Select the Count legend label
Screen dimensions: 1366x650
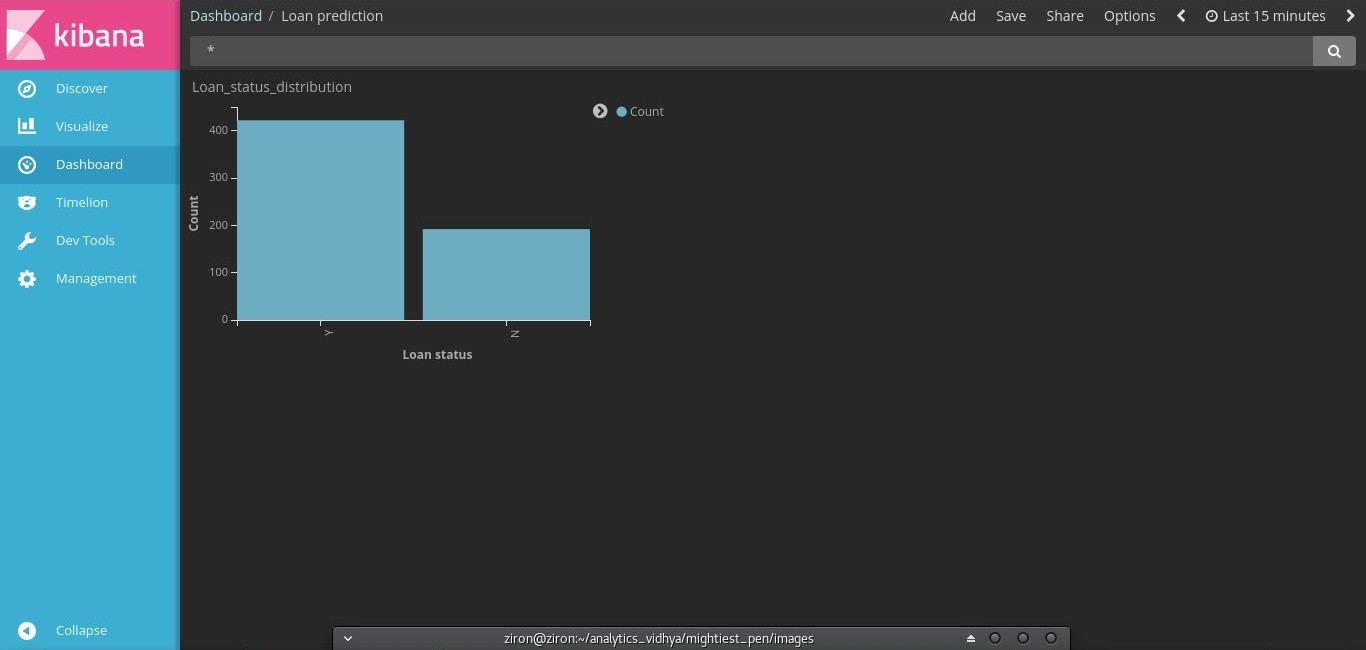click(x=646, y=112)
